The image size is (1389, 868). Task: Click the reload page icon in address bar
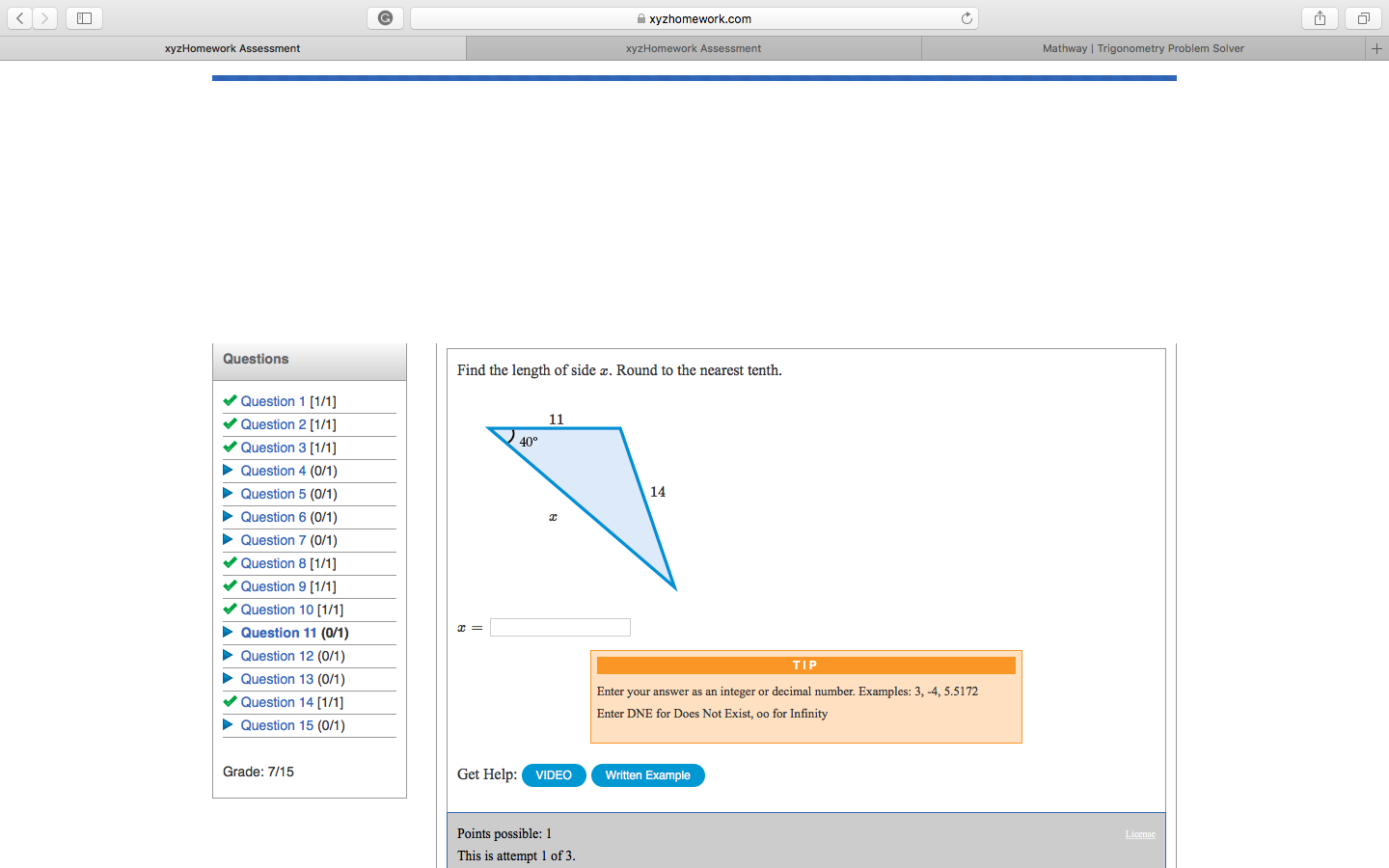(x=966, y=17)
